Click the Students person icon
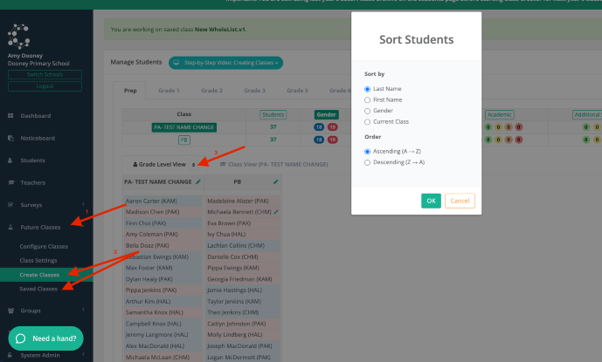This screenshot has height=362, width=602. tap(10, 160)
